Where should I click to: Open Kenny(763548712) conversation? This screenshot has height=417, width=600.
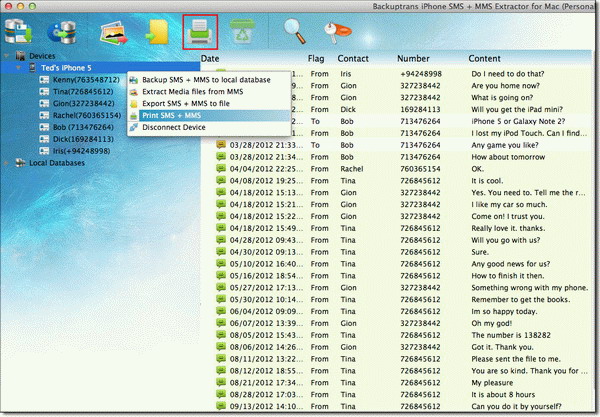86,80
